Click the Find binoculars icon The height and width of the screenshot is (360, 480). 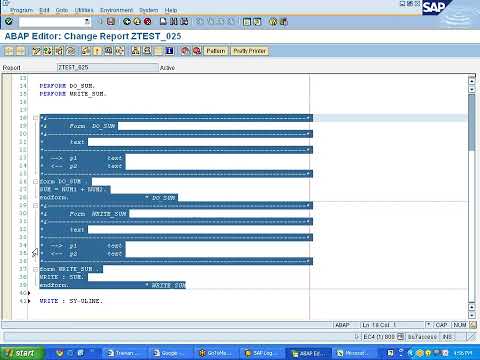click(174, 22)
